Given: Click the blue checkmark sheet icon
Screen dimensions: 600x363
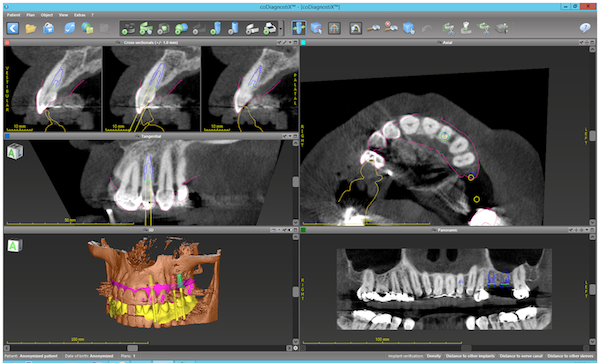Looking at the screenshot, I should (70, 28).
